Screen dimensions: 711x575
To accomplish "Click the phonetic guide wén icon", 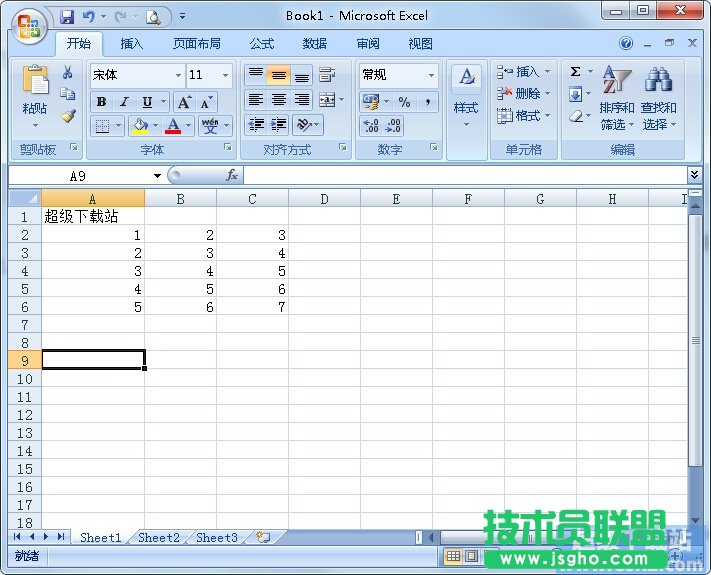I will click(210, 126).
